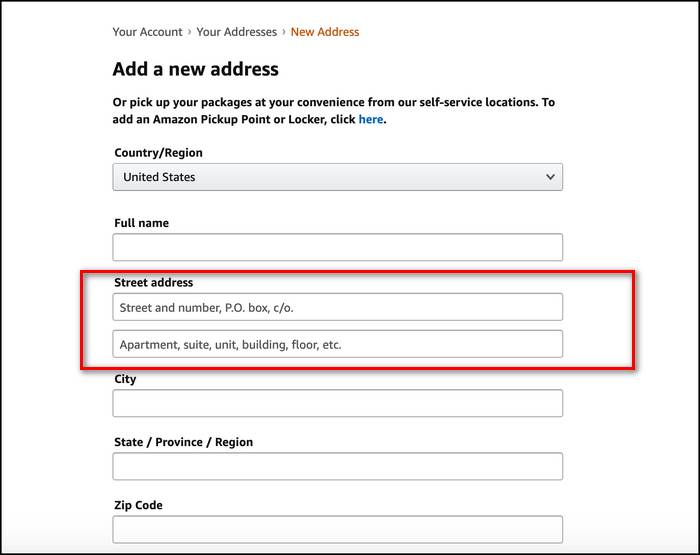Image resolution: width=700 pixels, height=555 pixels.
Task: Go to Your Addresses breadcrumb
Action: [236, 32]
